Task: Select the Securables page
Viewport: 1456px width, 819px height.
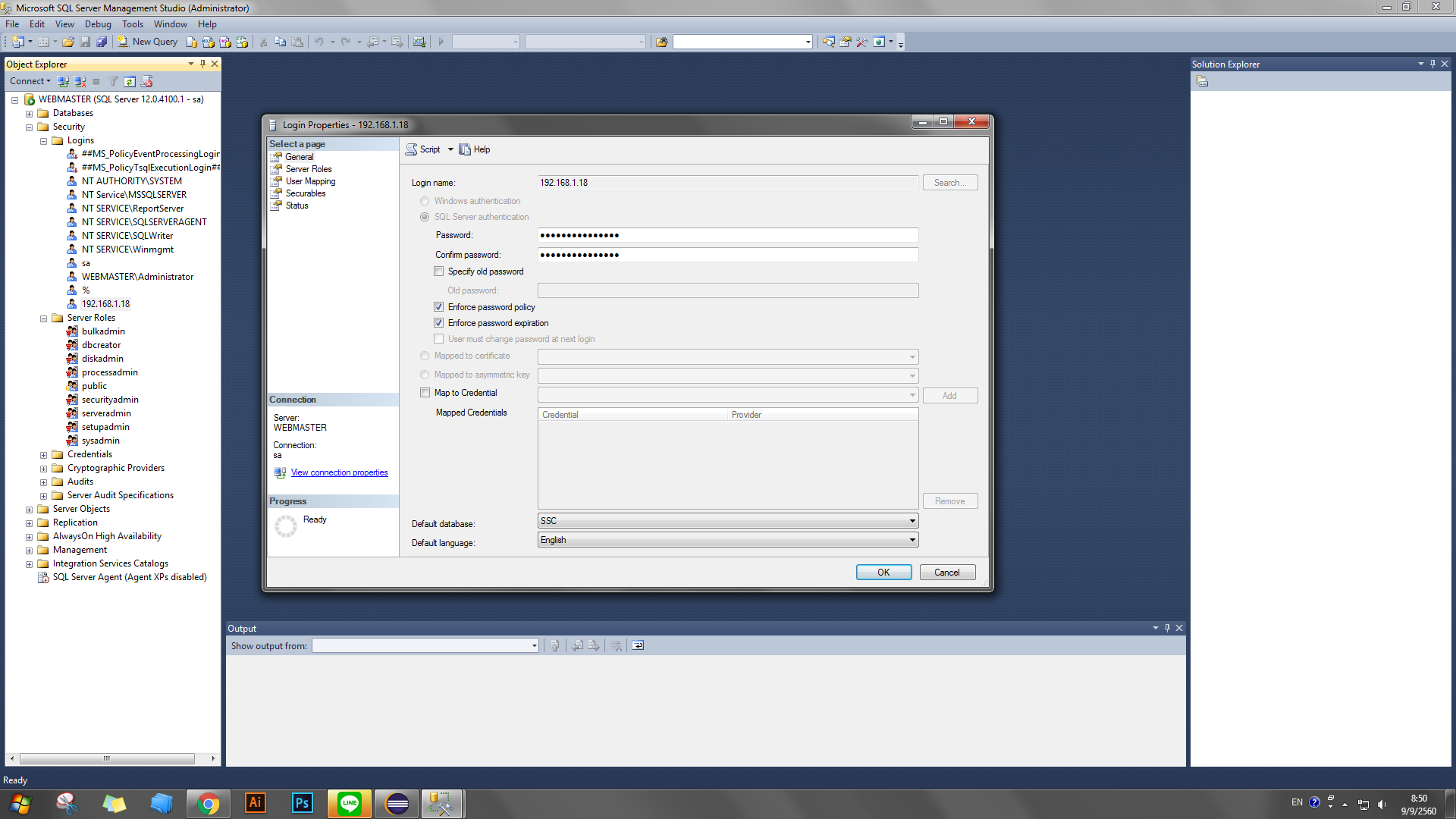Action: 306,193
